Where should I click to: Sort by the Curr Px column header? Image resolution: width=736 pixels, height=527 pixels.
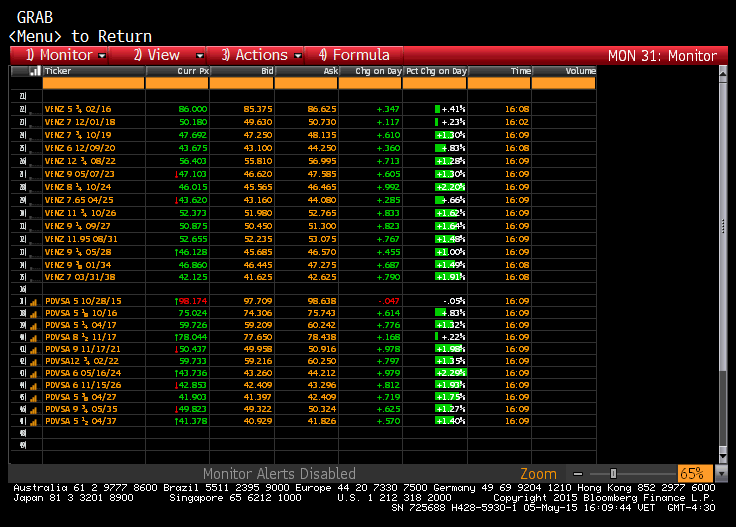177,71
